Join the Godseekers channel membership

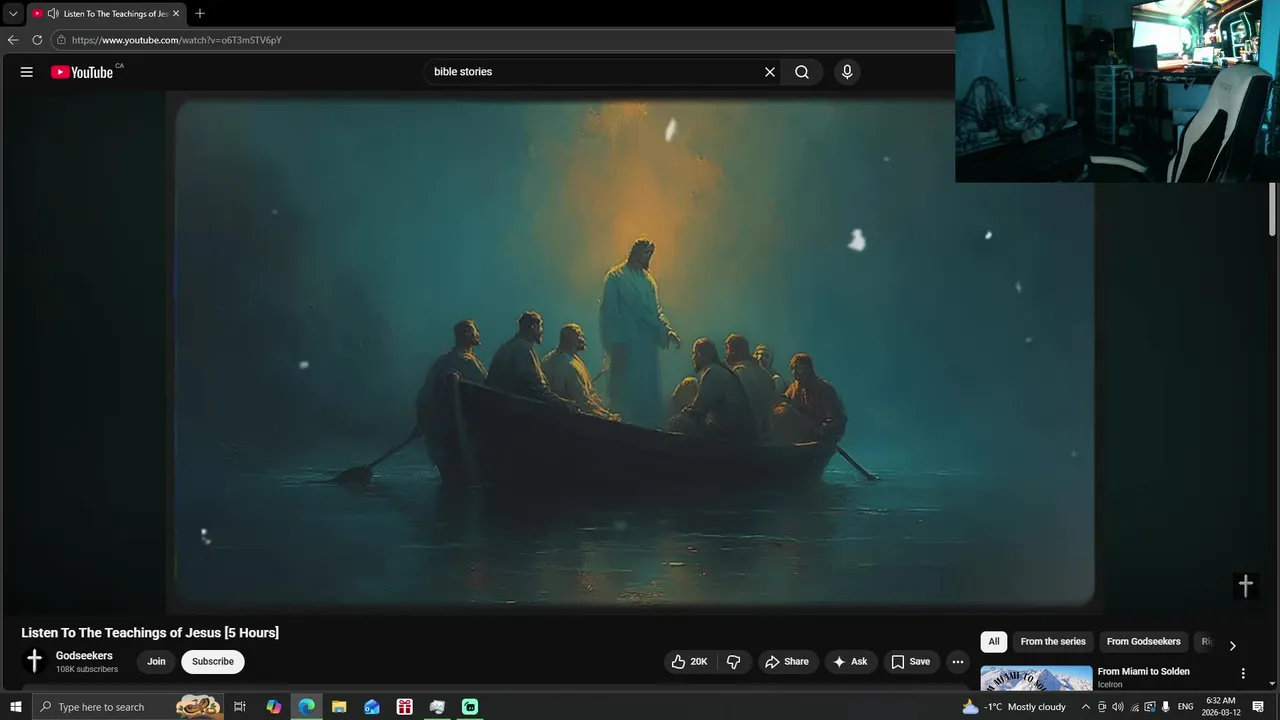[156, 662]
